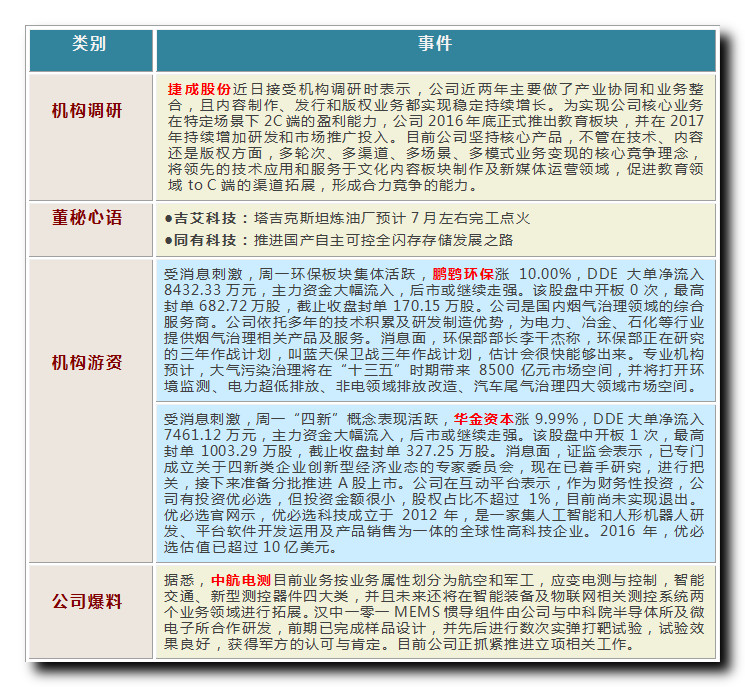Click the red 中航电测 stock name

pyautogui.click(x=241, y=580)
